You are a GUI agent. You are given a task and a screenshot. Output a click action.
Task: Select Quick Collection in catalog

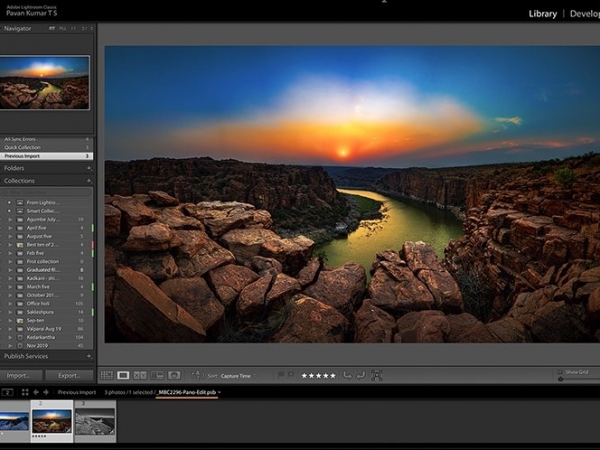pos(46,147)
